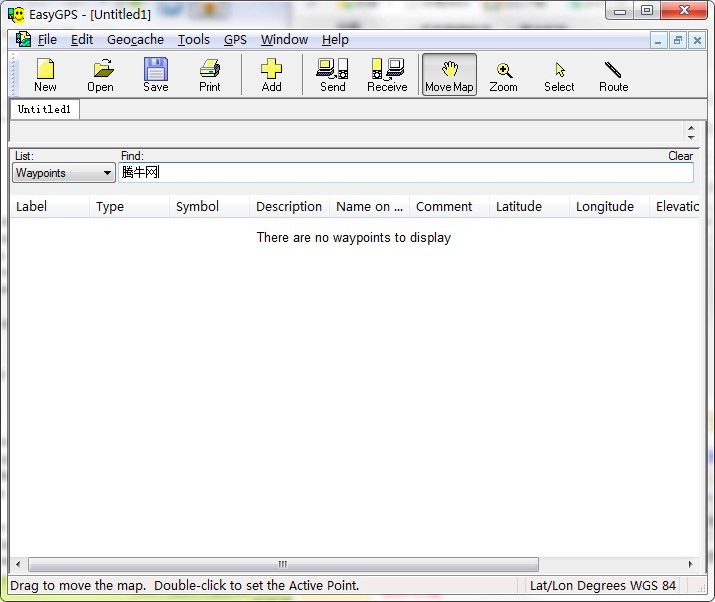The image size is (715, 602).
Task: Click Clear to reset the search
Action: coord(680,156)
